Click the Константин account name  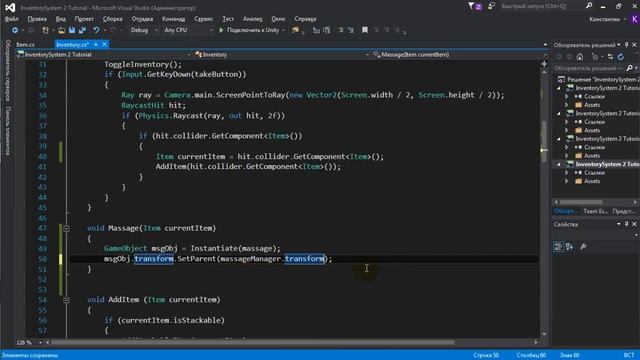(x=604, y=19)
